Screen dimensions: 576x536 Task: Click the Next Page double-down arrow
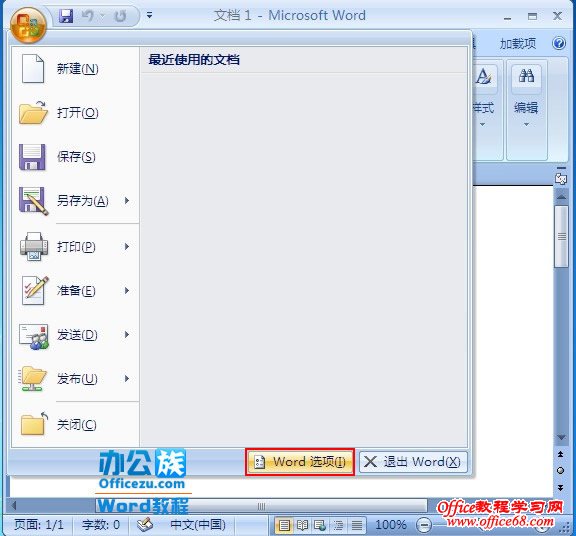click(x=561, y=488)
